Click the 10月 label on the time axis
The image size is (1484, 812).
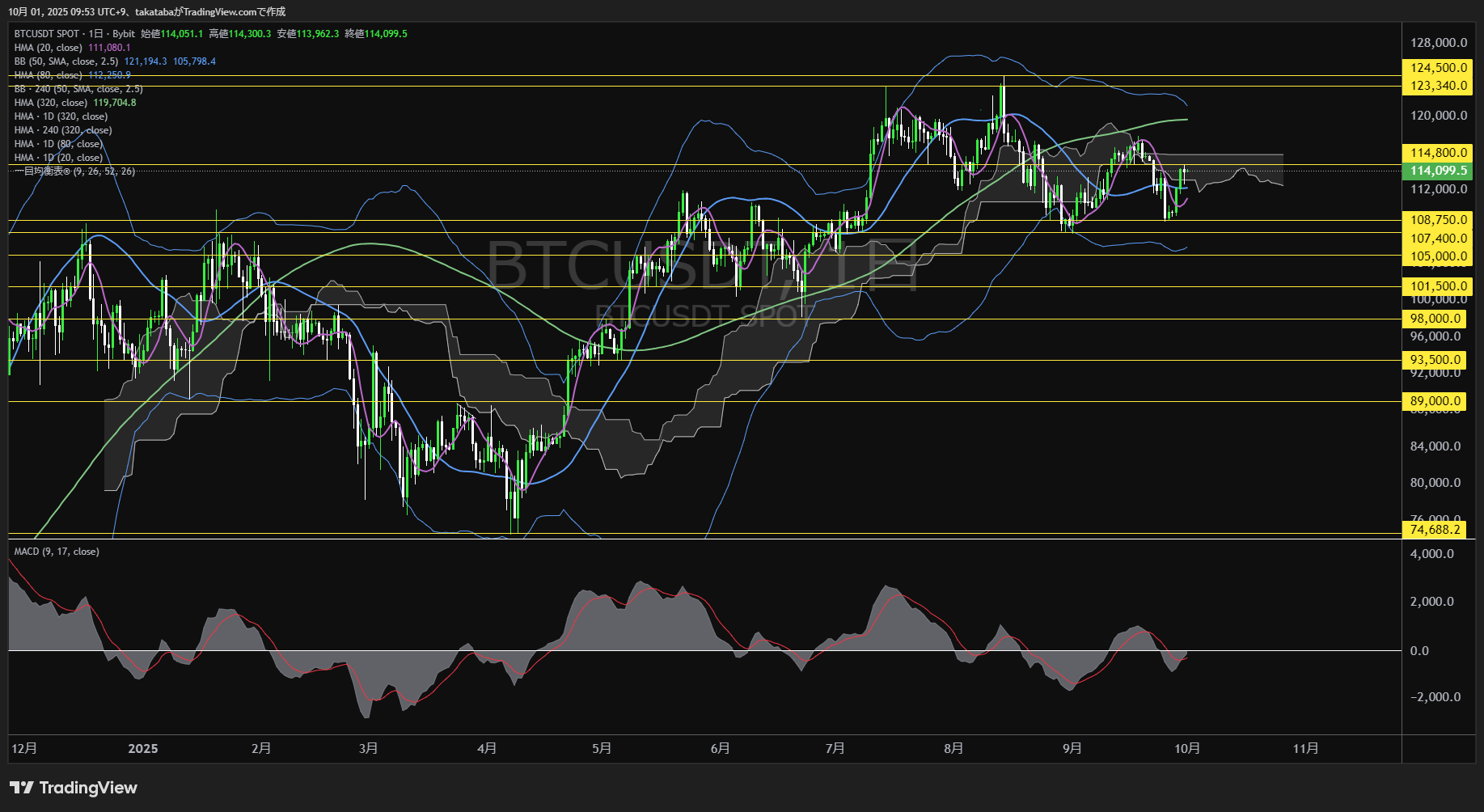click(x=1186, y=749)
